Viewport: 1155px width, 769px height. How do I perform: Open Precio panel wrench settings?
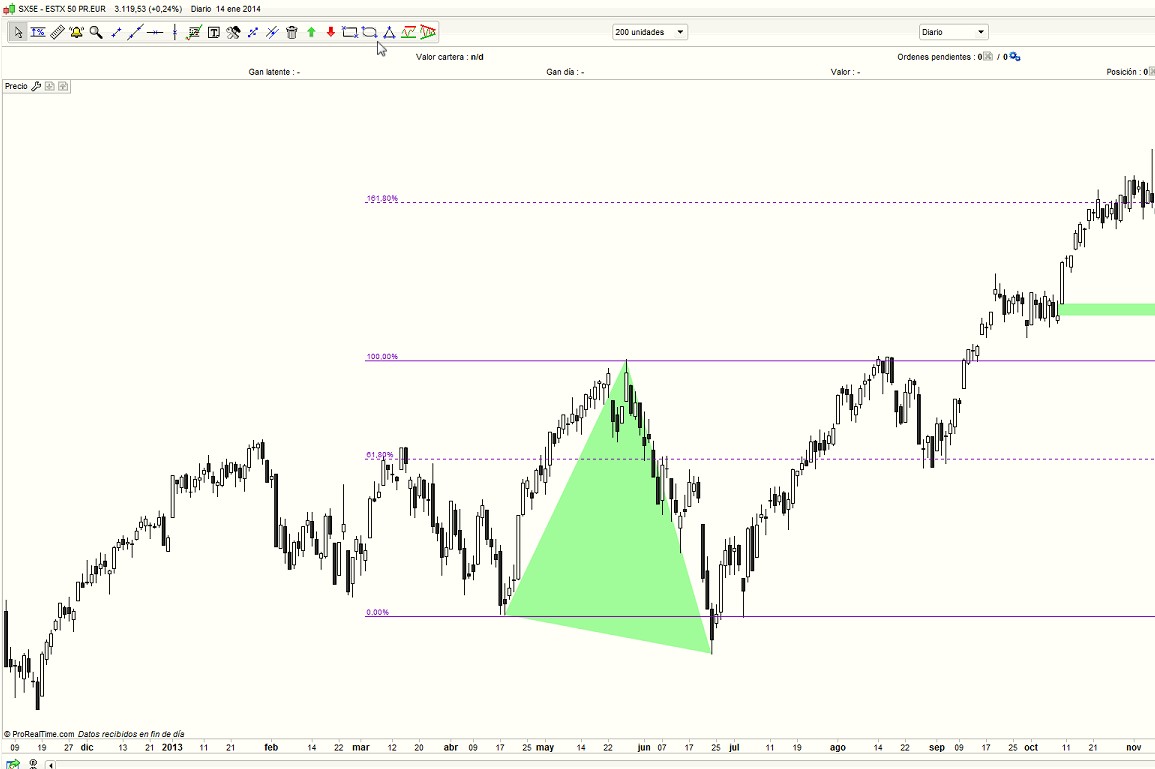tap(35, 86)
